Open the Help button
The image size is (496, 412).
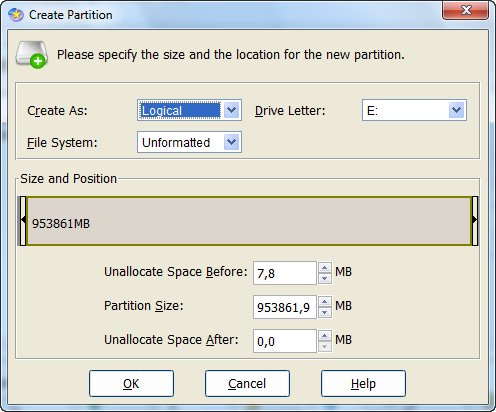tap(363, 384)
